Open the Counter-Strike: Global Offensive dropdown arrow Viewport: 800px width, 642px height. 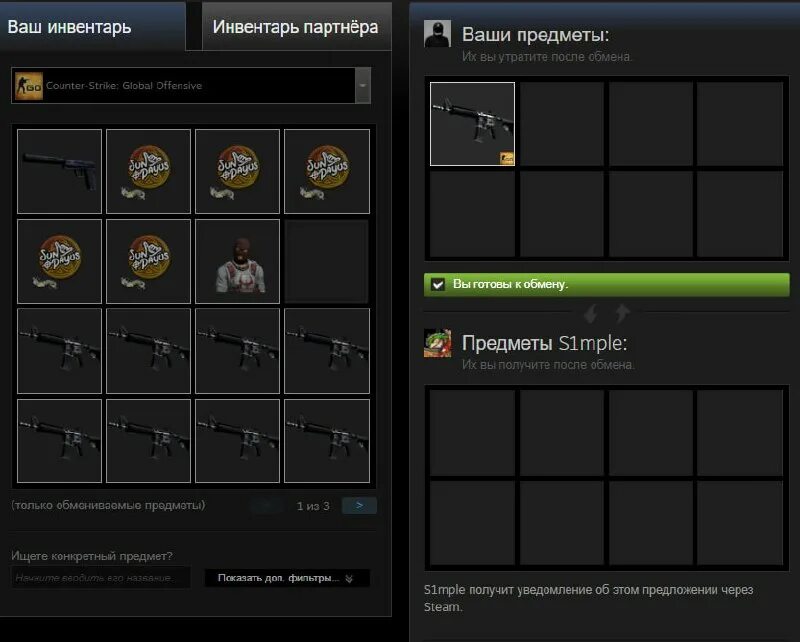coord(363,86)
